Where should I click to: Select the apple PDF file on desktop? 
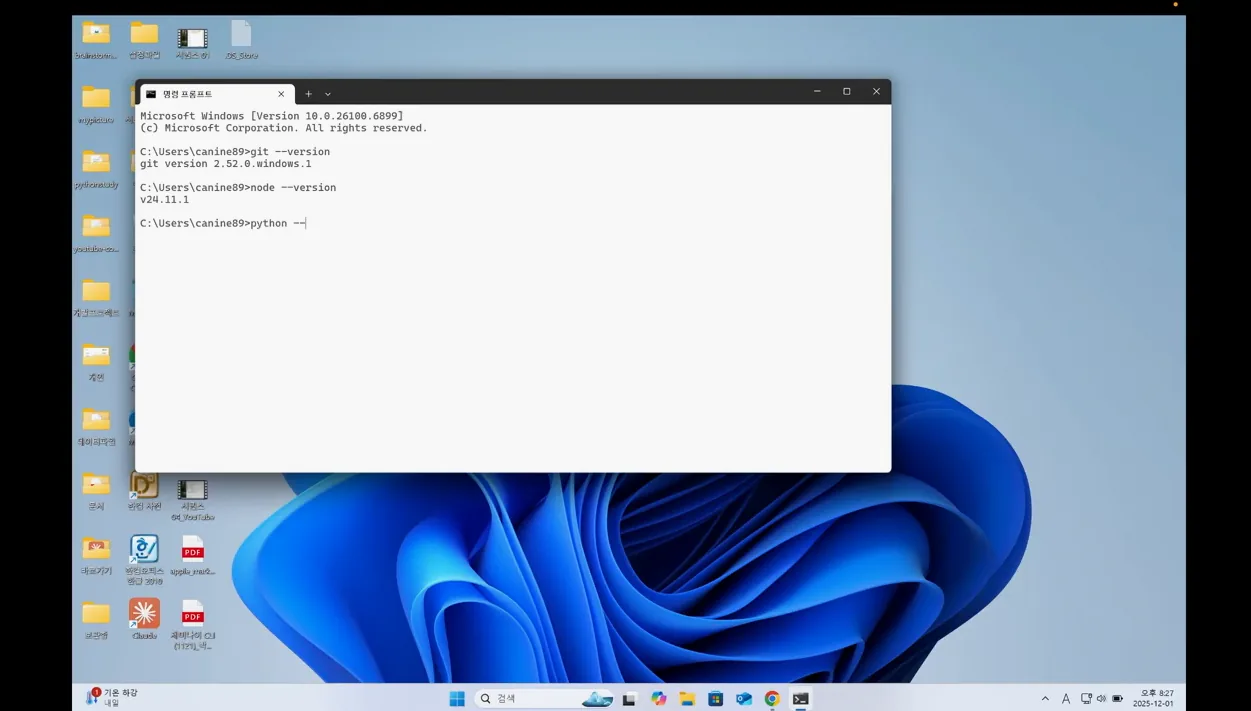point(192,555)
